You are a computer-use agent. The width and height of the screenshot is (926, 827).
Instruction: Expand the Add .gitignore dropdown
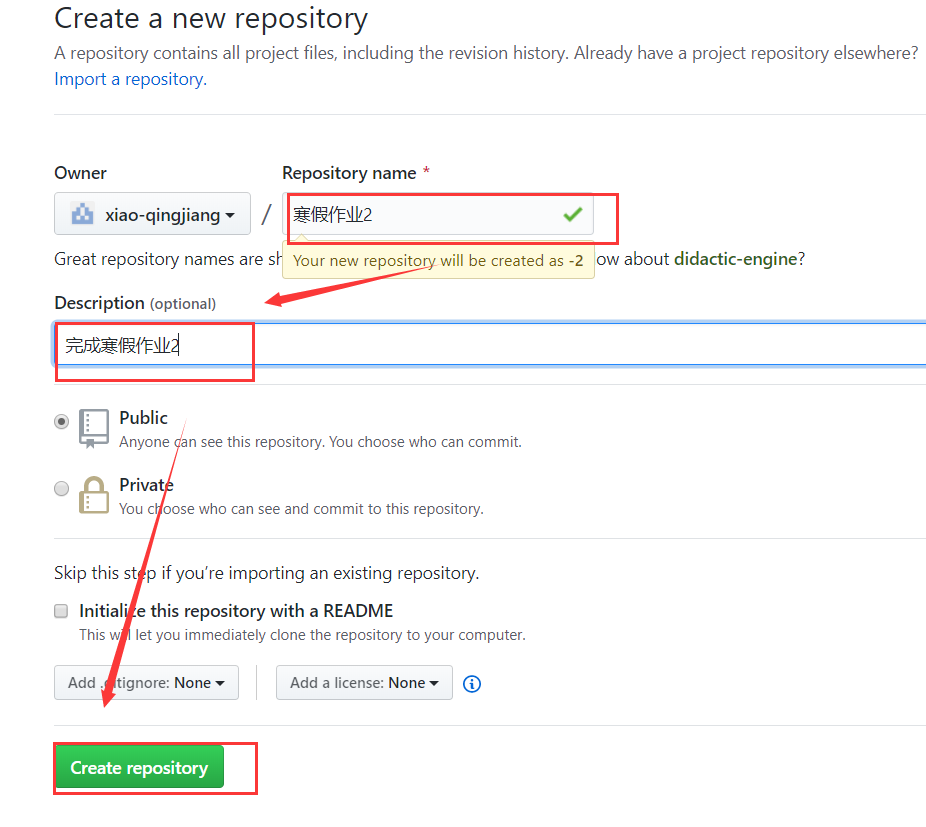(x=146, y=683)
